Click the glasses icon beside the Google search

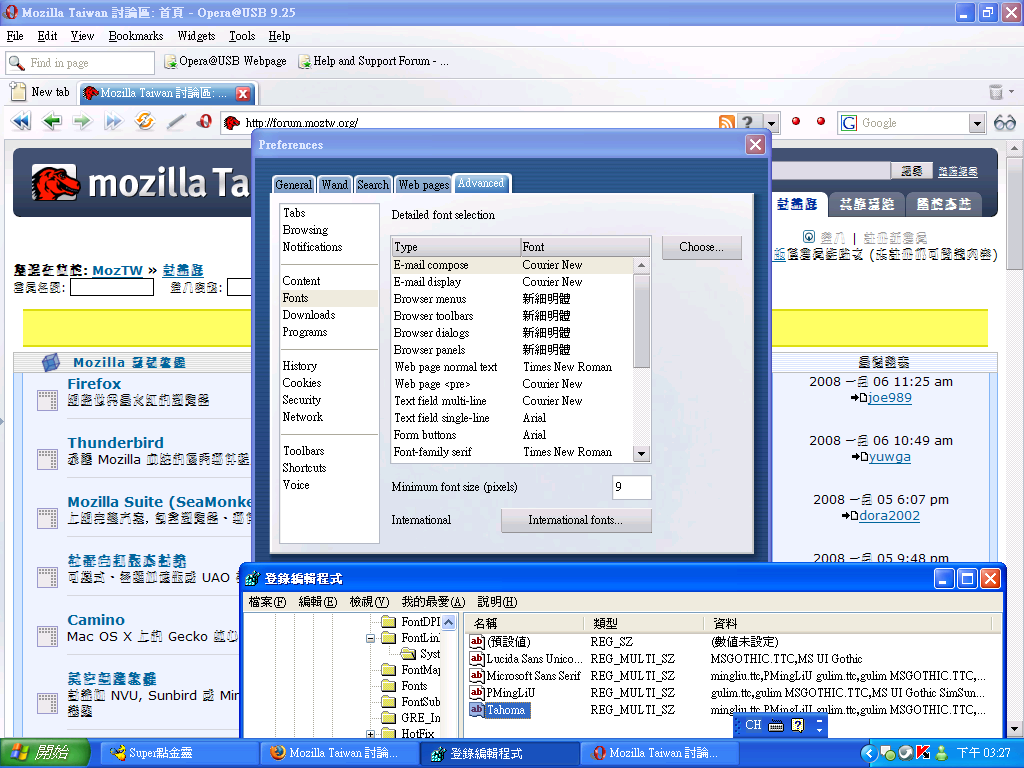(1004, 123)
